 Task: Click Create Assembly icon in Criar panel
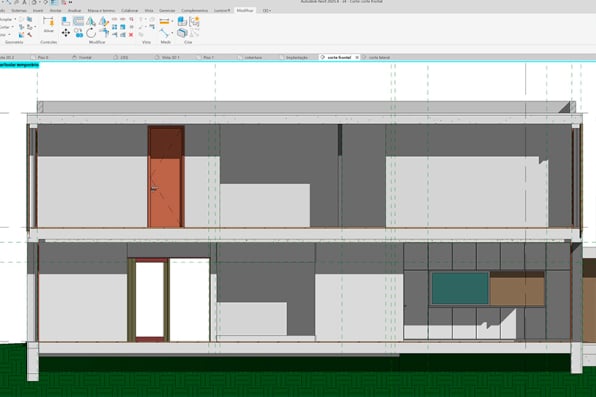182,22
